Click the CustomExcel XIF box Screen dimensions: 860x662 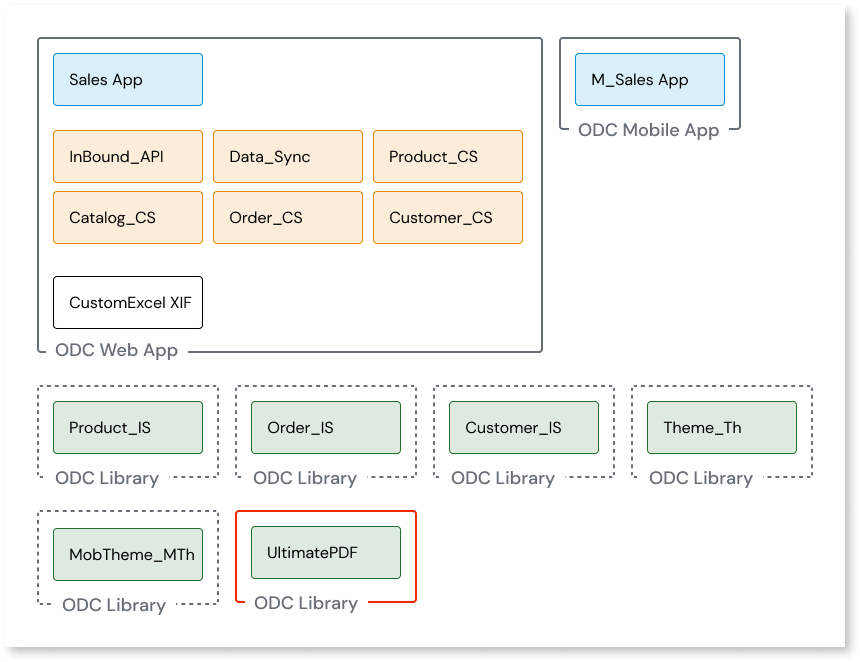[x=128, y=303]
